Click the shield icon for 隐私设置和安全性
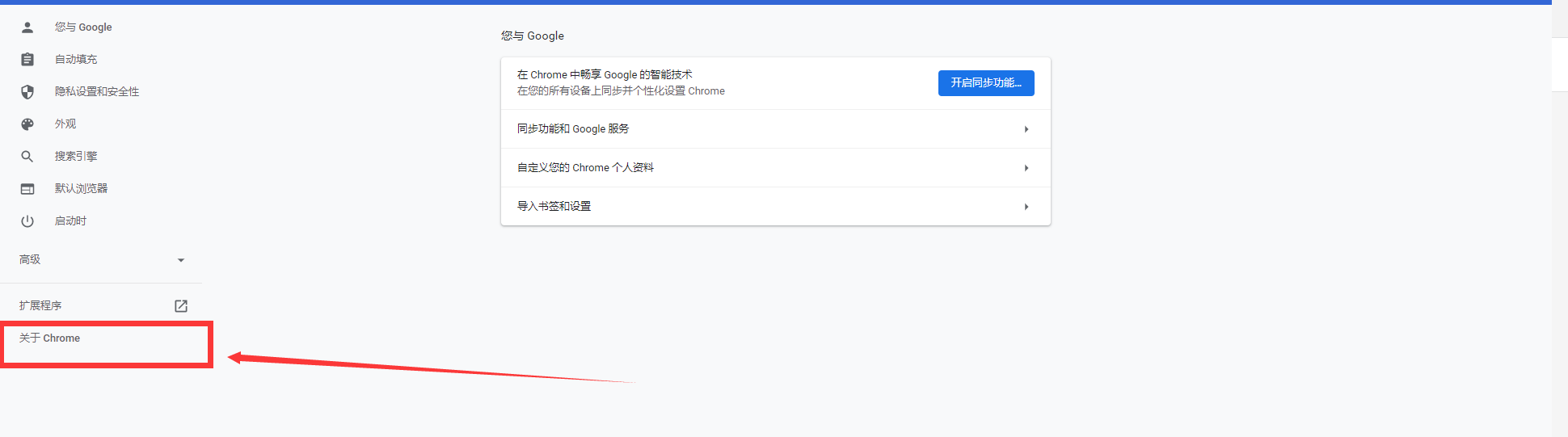This screenshot has height=437, width=1568. (x=27, y=92)
